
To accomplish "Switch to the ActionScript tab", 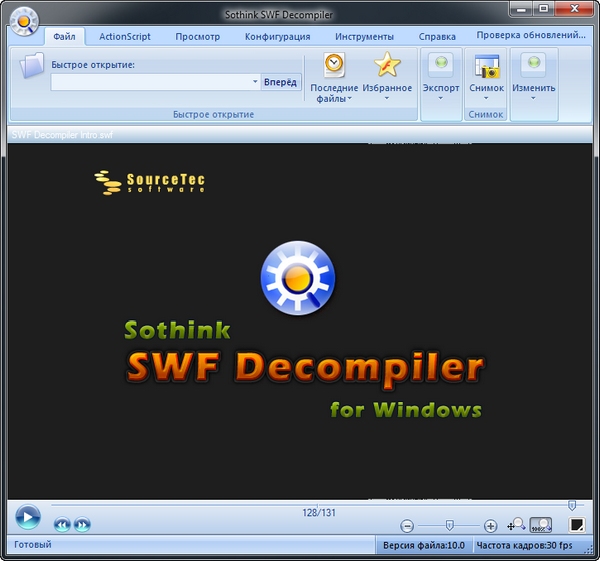I will (125, 36).
